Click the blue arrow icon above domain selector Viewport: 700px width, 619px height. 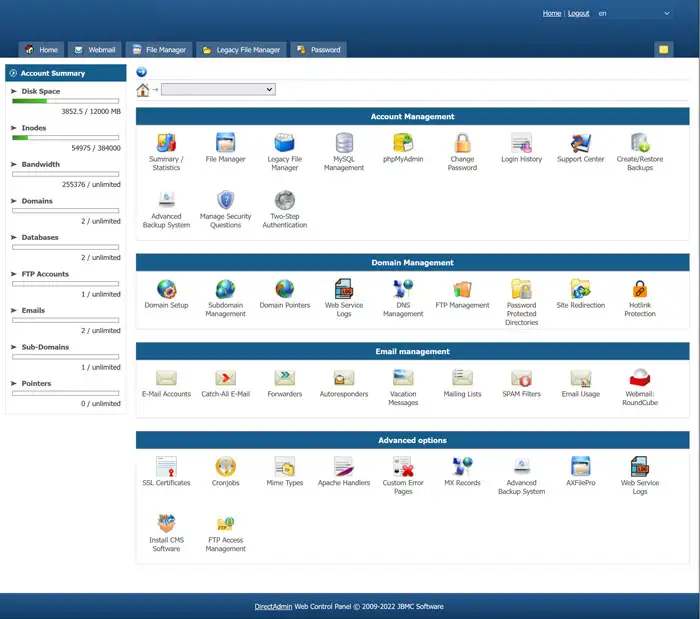pos(142,72)
